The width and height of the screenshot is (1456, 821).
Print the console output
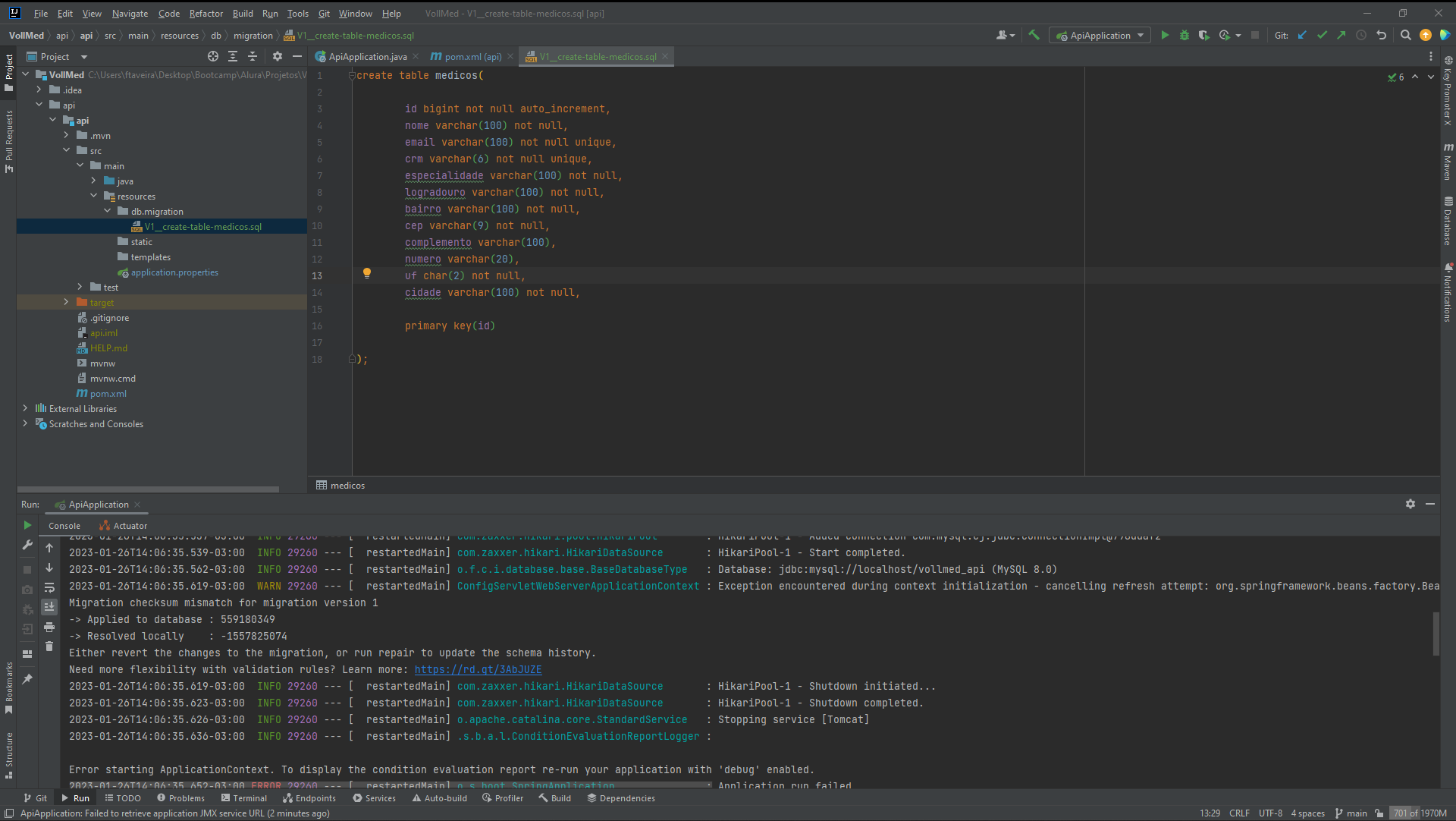pyautogui.click(x=49, y=627)
